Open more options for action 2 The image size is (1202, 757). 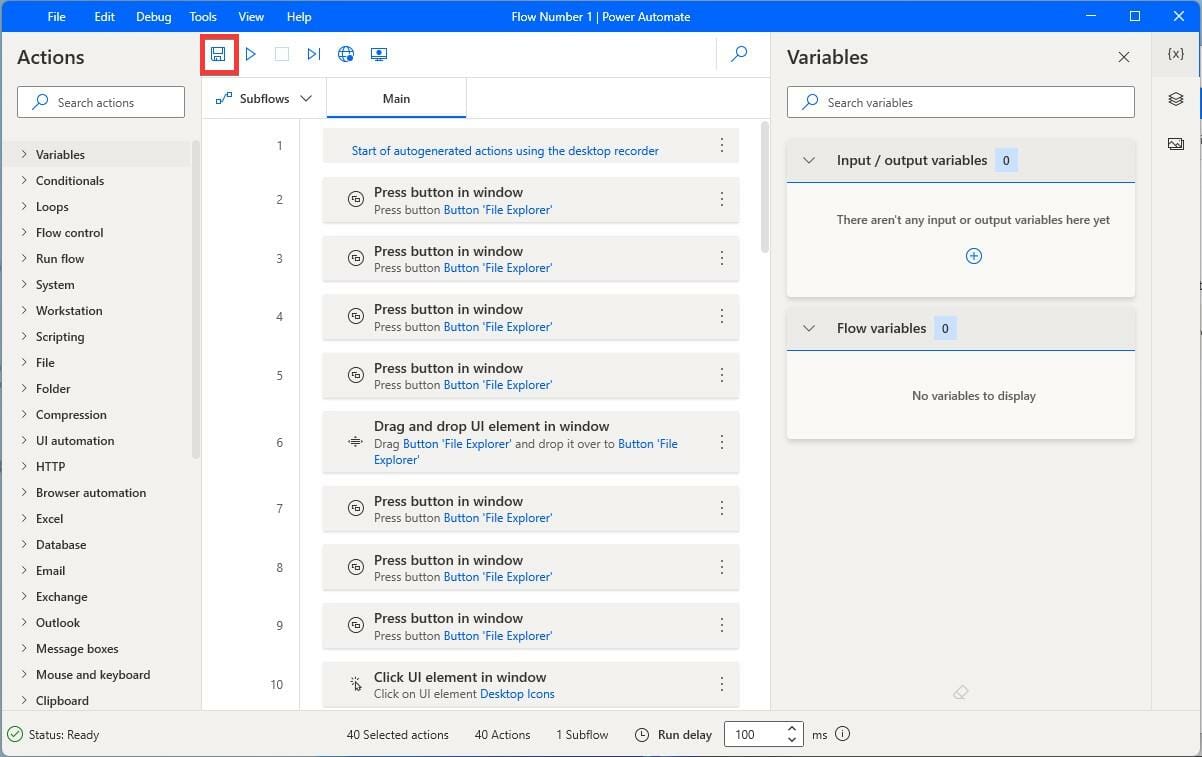[722, 199]
